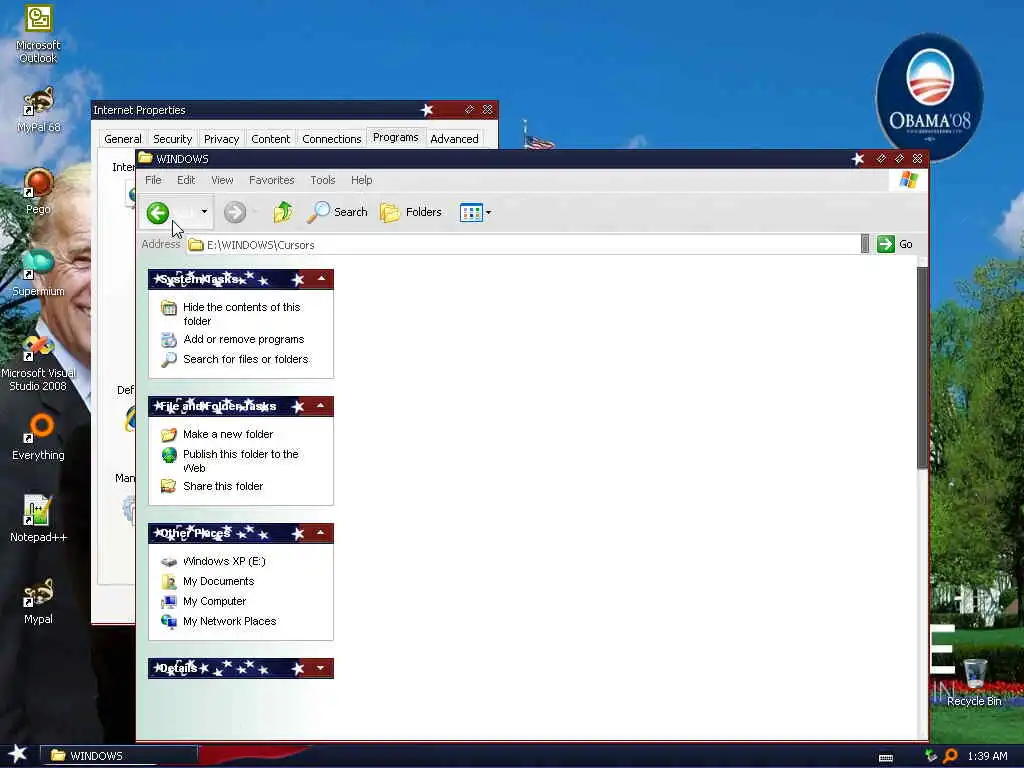The image size is (1024, 768).
Task: Select the Supermium desktop shortcut
Action: pyautogui.click(x=38, y=273)
